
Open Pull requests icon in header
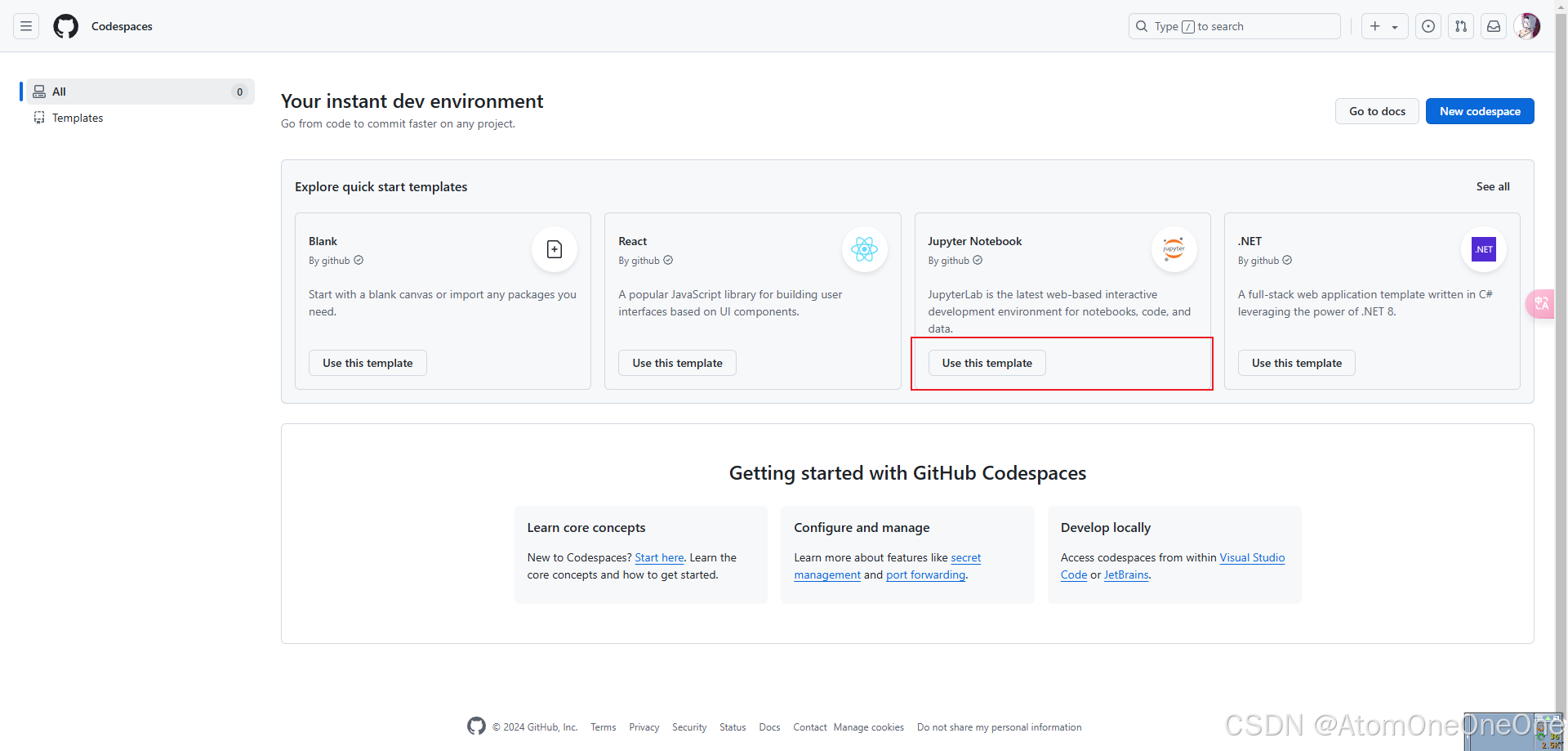pos(1461,26)
